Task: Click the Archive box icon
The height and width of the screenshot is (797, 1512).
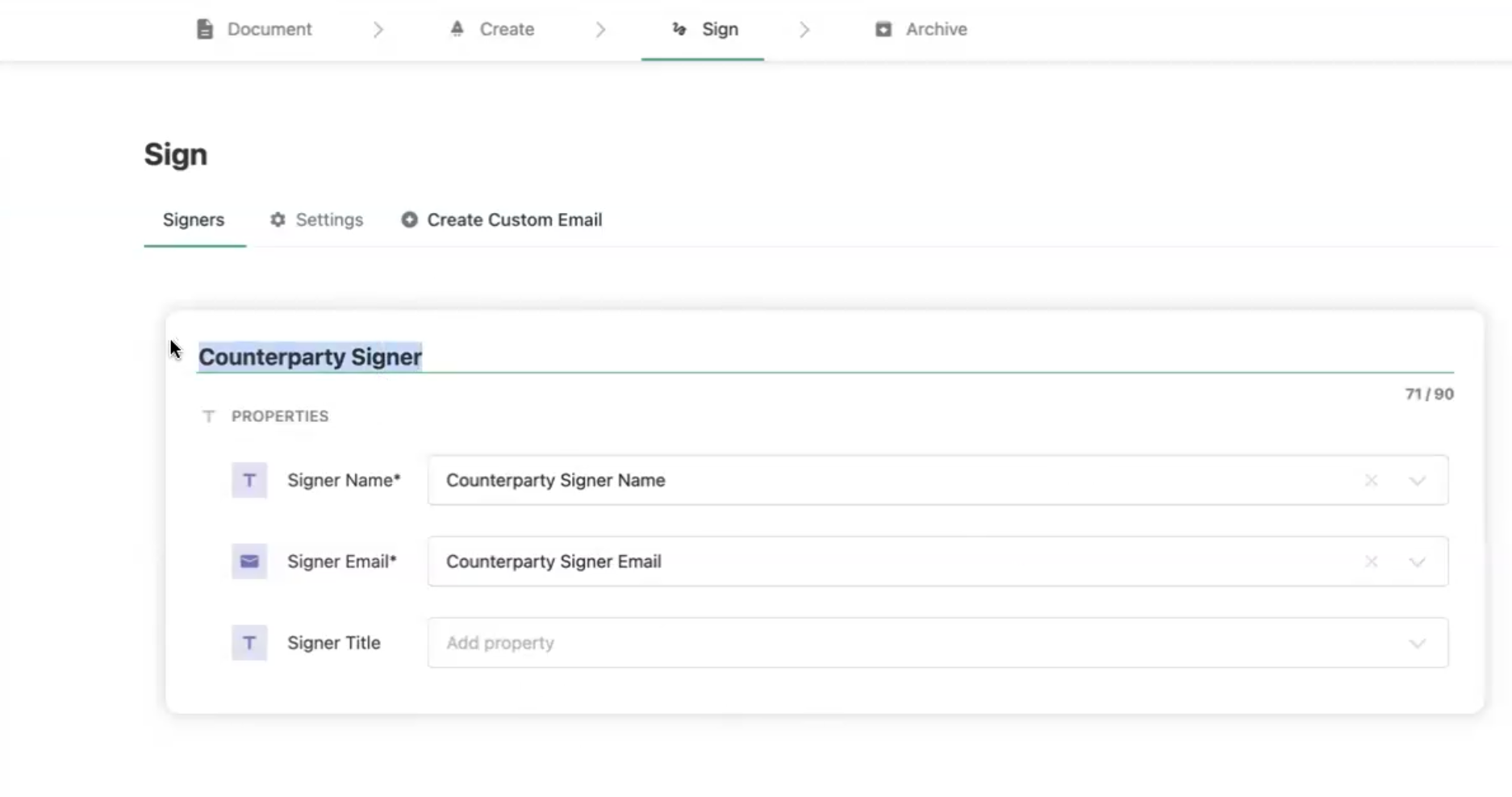Action: [883, 29]
